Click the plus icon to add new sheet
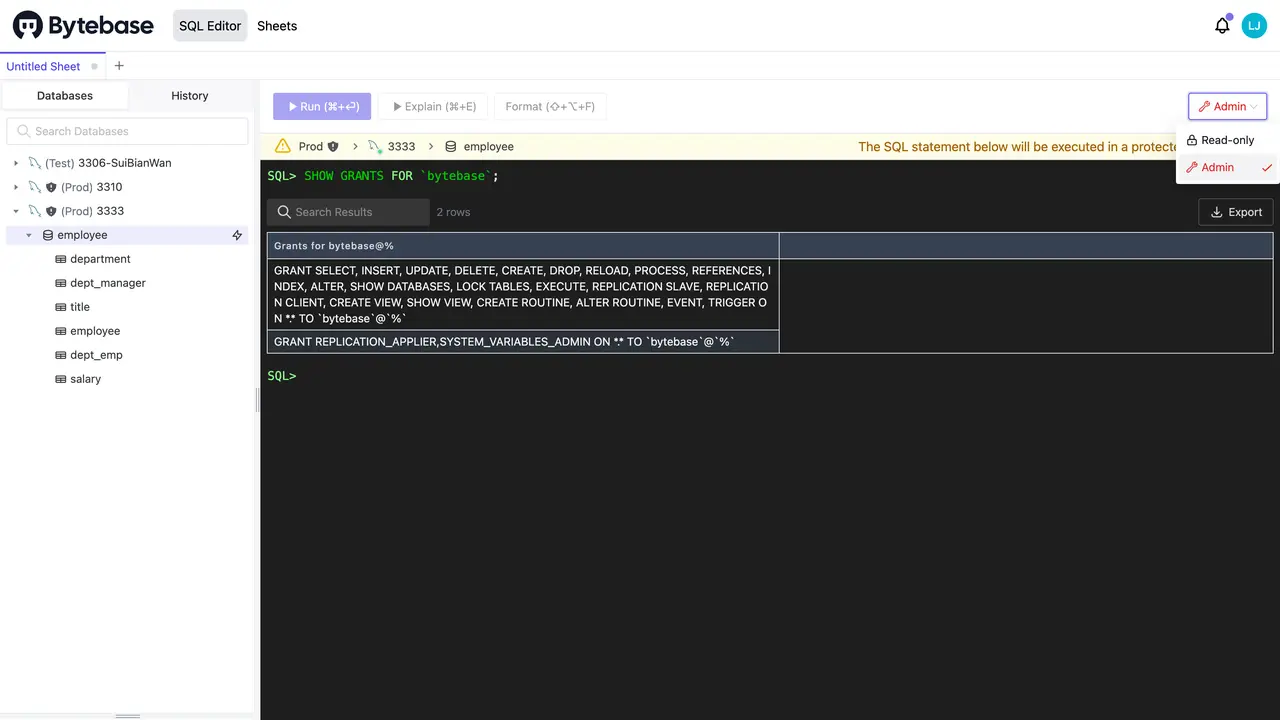1280x720 pixels. tap(119, 66)
